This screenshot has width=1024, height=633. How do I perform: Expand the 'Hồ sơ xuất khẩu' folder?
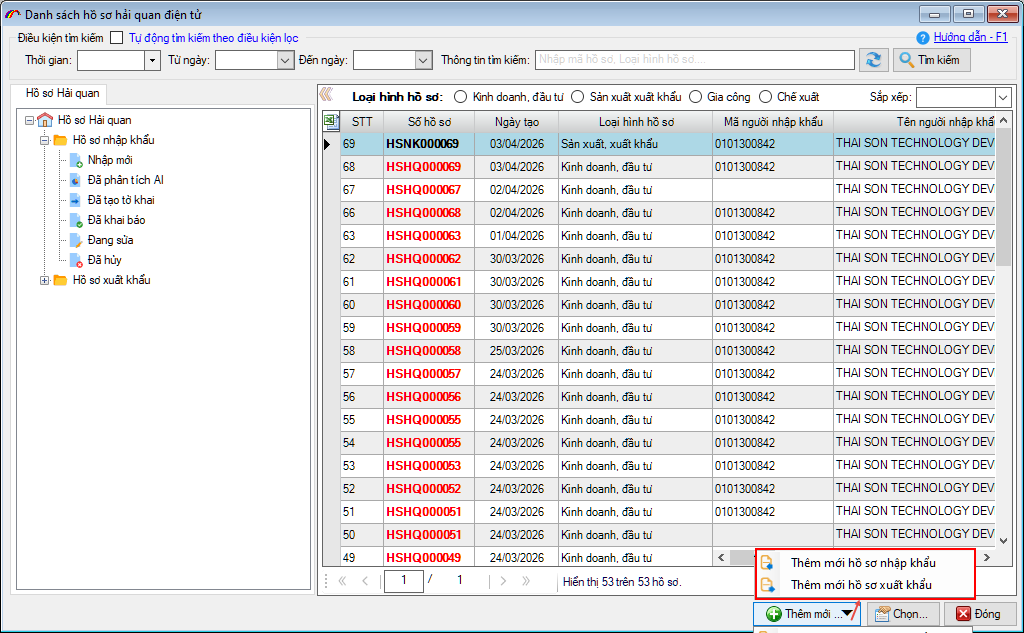pyautogui.click(x=45, y=280)
